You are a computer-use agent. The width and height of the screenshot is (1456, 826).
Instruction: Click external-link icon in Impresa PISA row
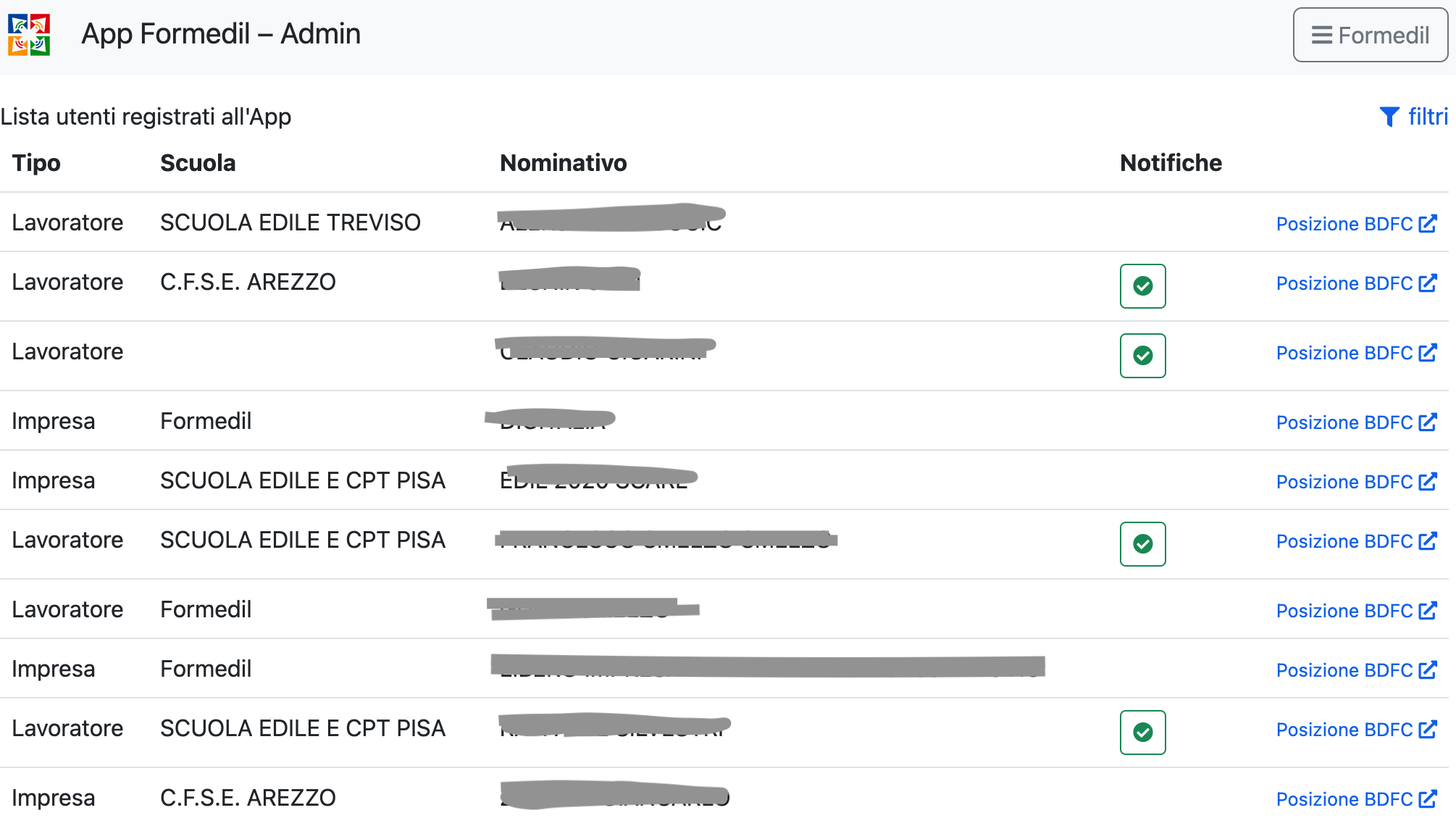pyautogui.click(x=1428, y=482)
